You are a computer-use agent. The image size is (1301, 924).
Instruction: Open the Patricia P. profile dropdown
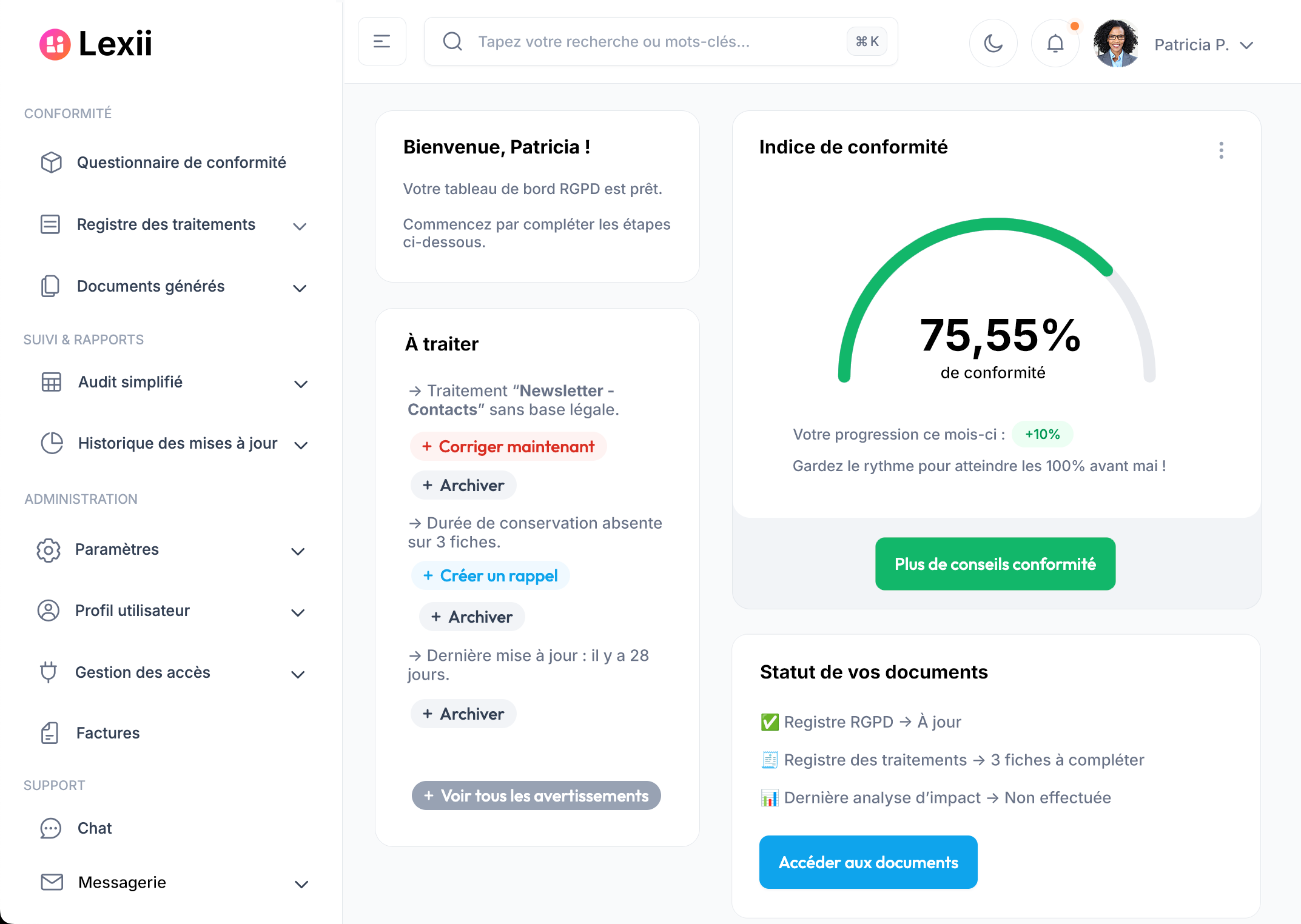[1203, 45]
